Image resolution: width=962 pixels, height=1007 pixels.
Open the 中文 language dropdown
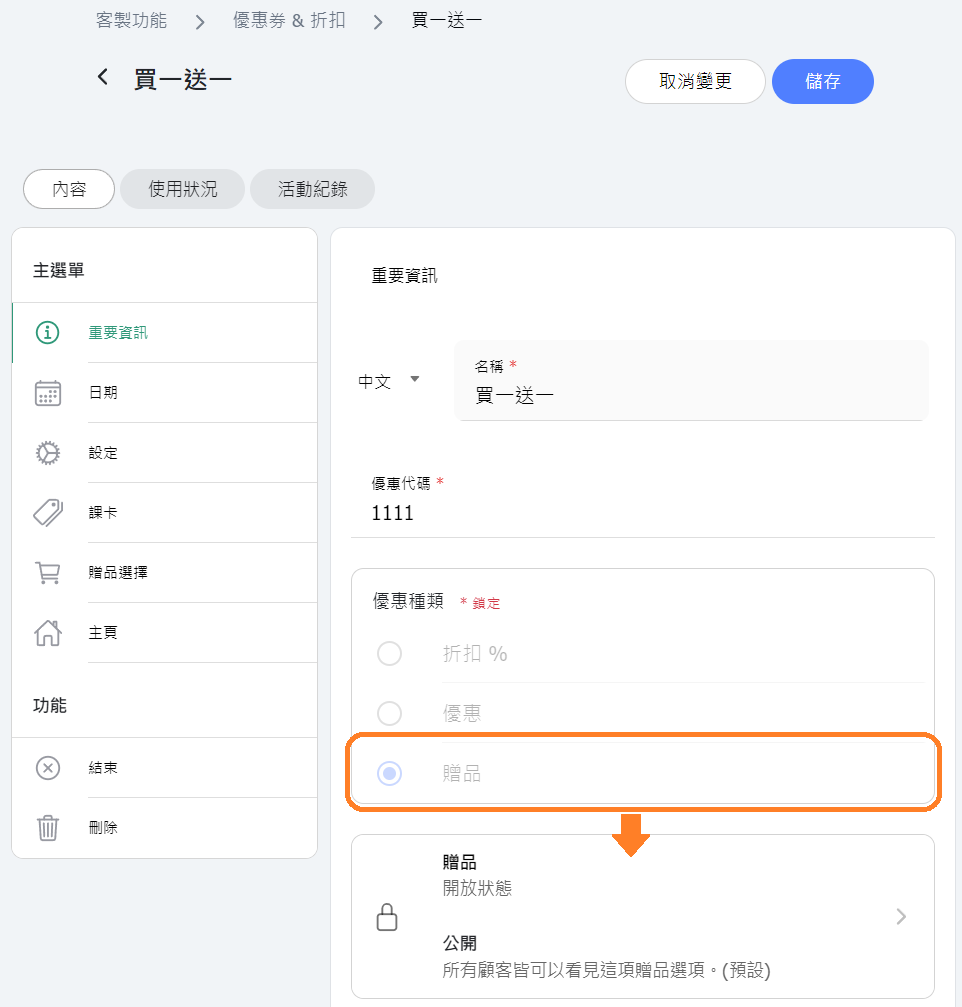[389, 381]
